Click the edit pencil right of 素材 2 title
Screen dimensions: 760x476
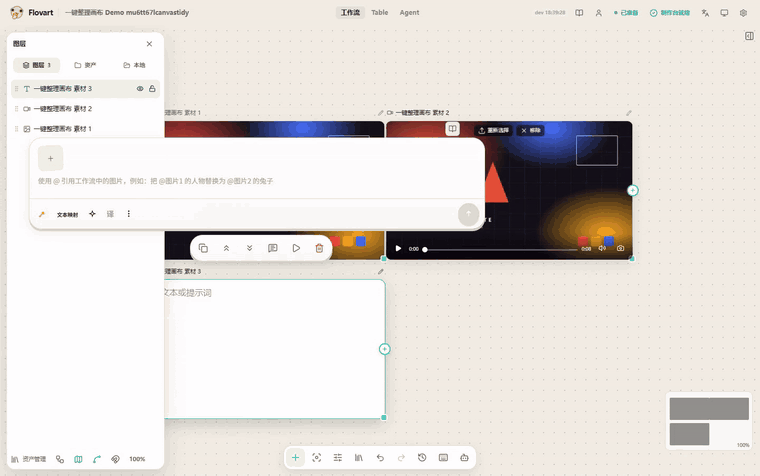tap(629, 113)
